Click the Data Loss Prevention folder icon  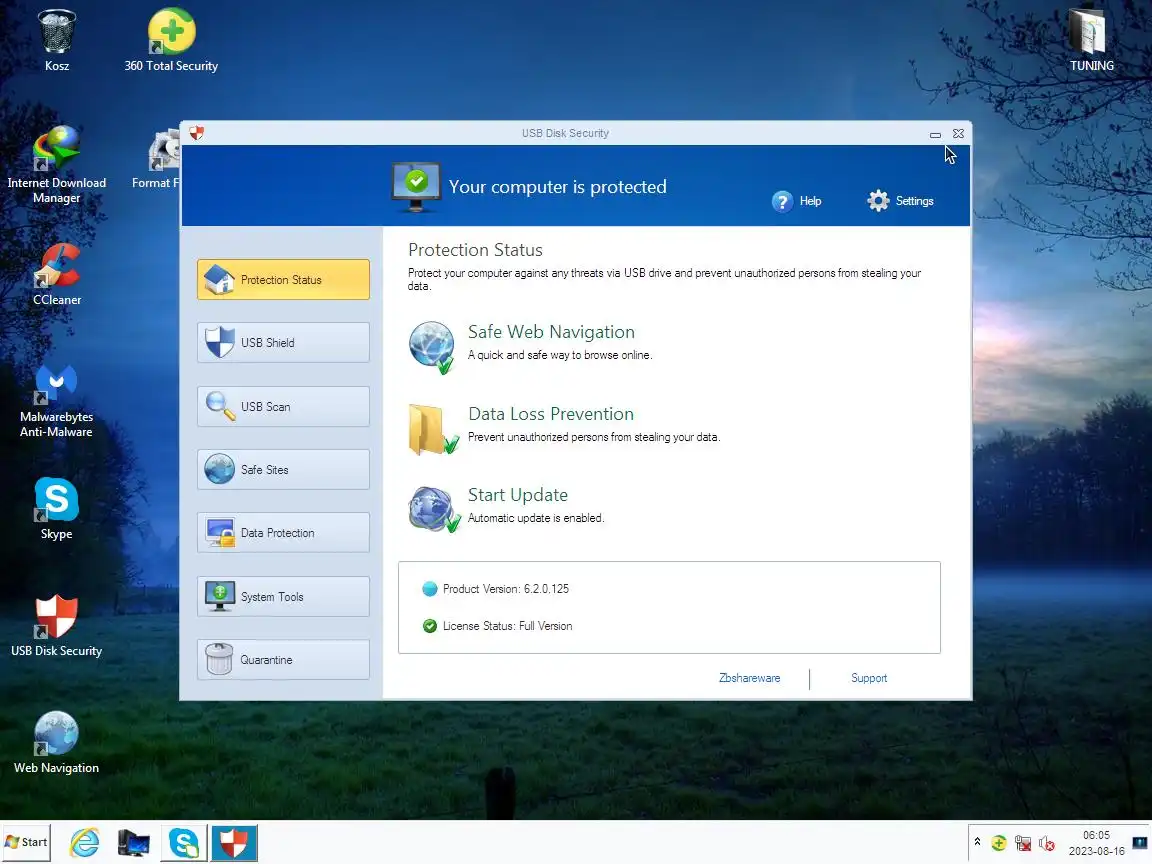433,429
